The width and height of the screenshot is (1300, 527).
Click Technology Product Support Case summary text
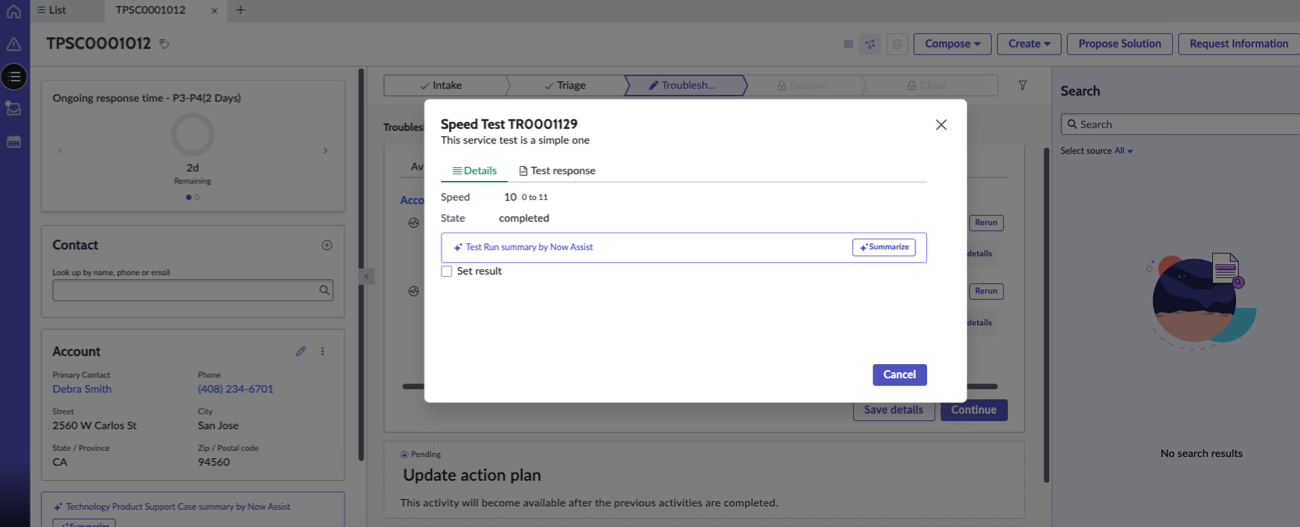178,507
